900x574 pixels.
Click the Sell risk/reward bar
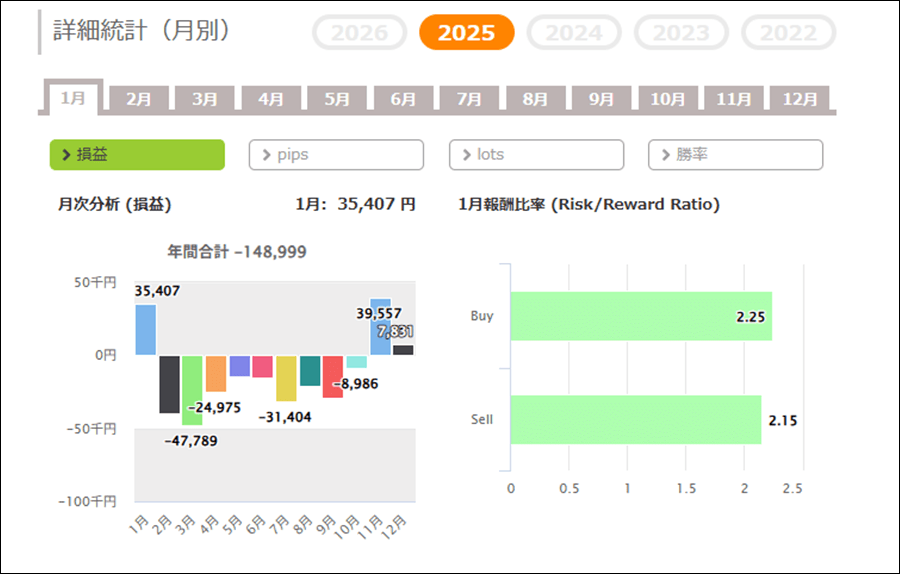(636, 420)
